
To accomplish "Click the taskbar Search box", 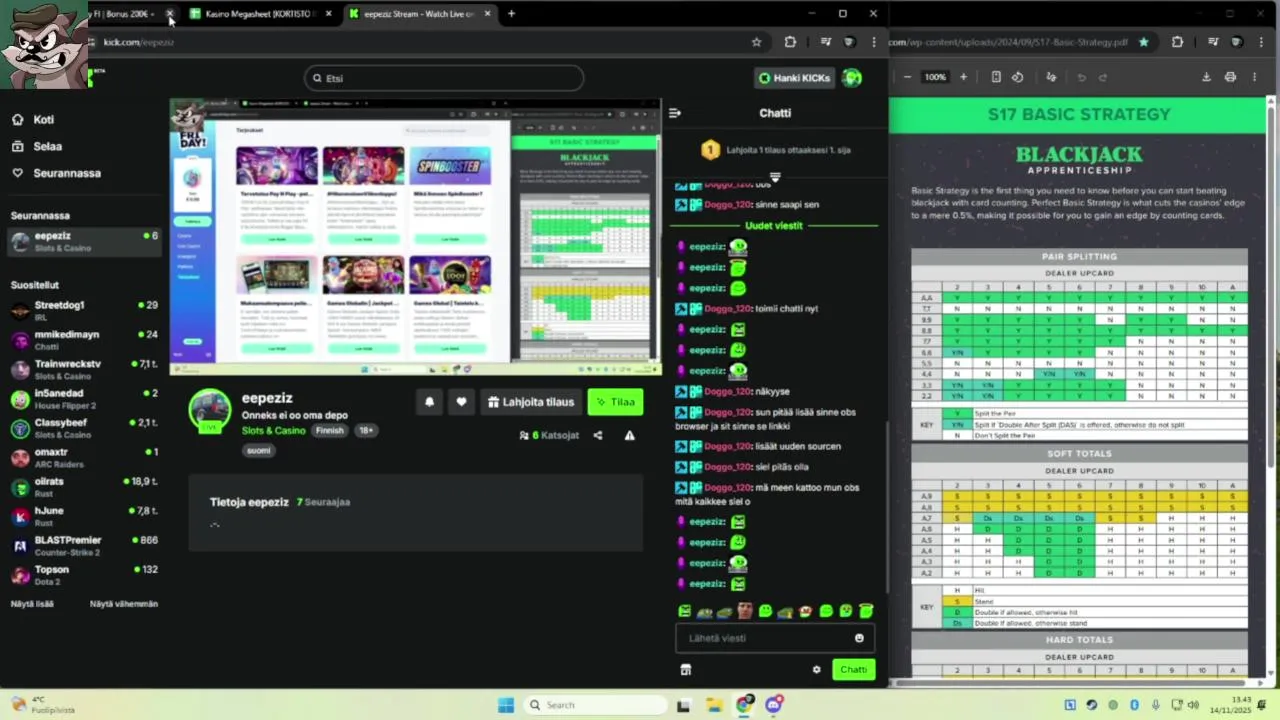I will tap(596, 705).
